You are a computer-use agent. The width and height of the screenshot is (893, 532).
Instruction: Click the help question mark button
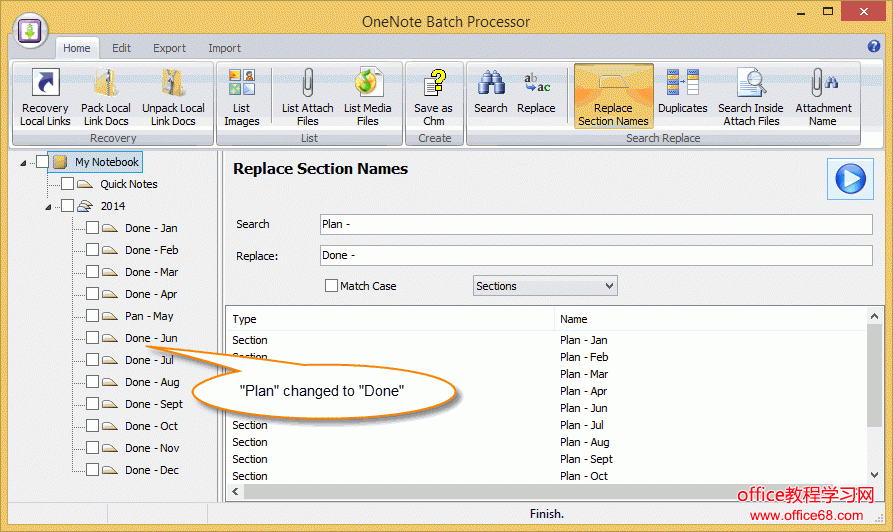[874, 46]
